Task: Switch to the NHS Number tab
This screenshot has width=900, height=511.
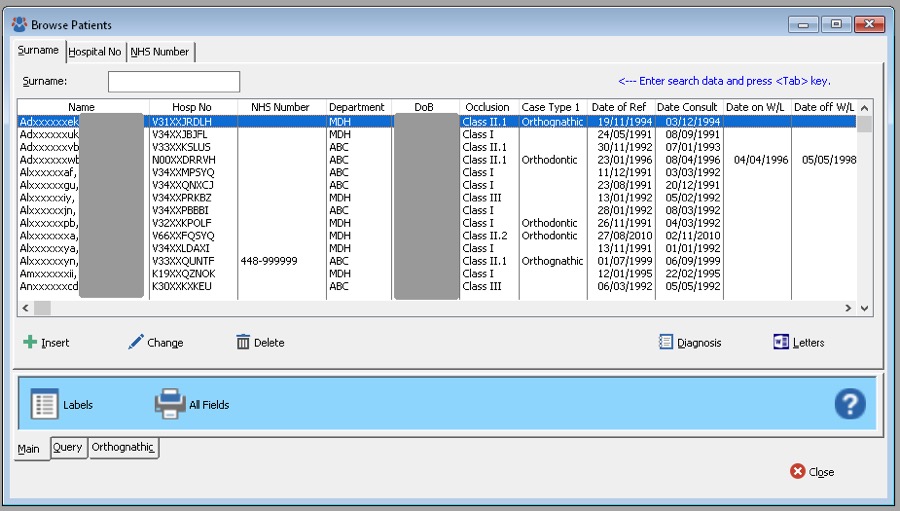Action: coord(159,52)
